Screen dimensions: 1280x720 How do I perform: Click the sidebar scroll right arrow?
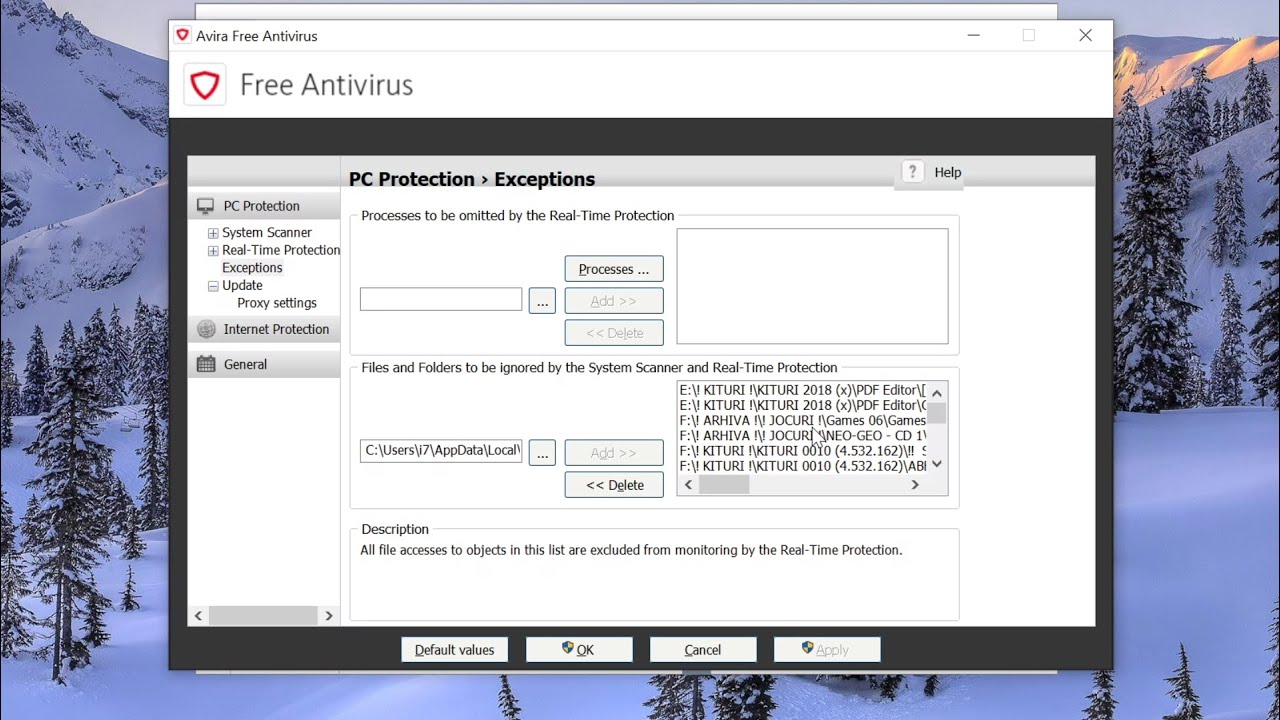(x=329, y=616)
